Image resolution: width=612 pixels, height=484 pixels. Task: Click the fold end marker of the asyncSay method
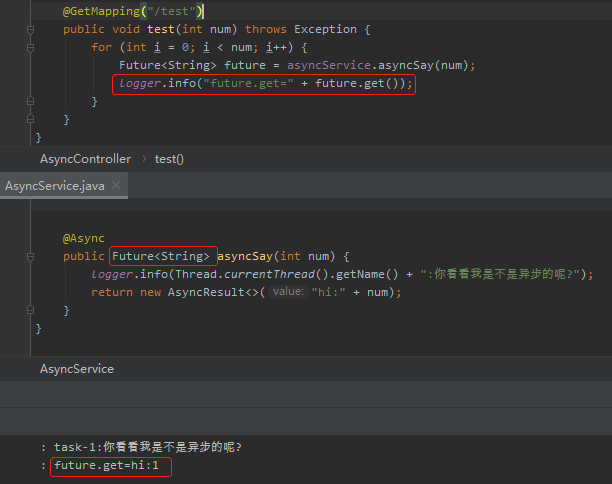[x=30, y=310]
